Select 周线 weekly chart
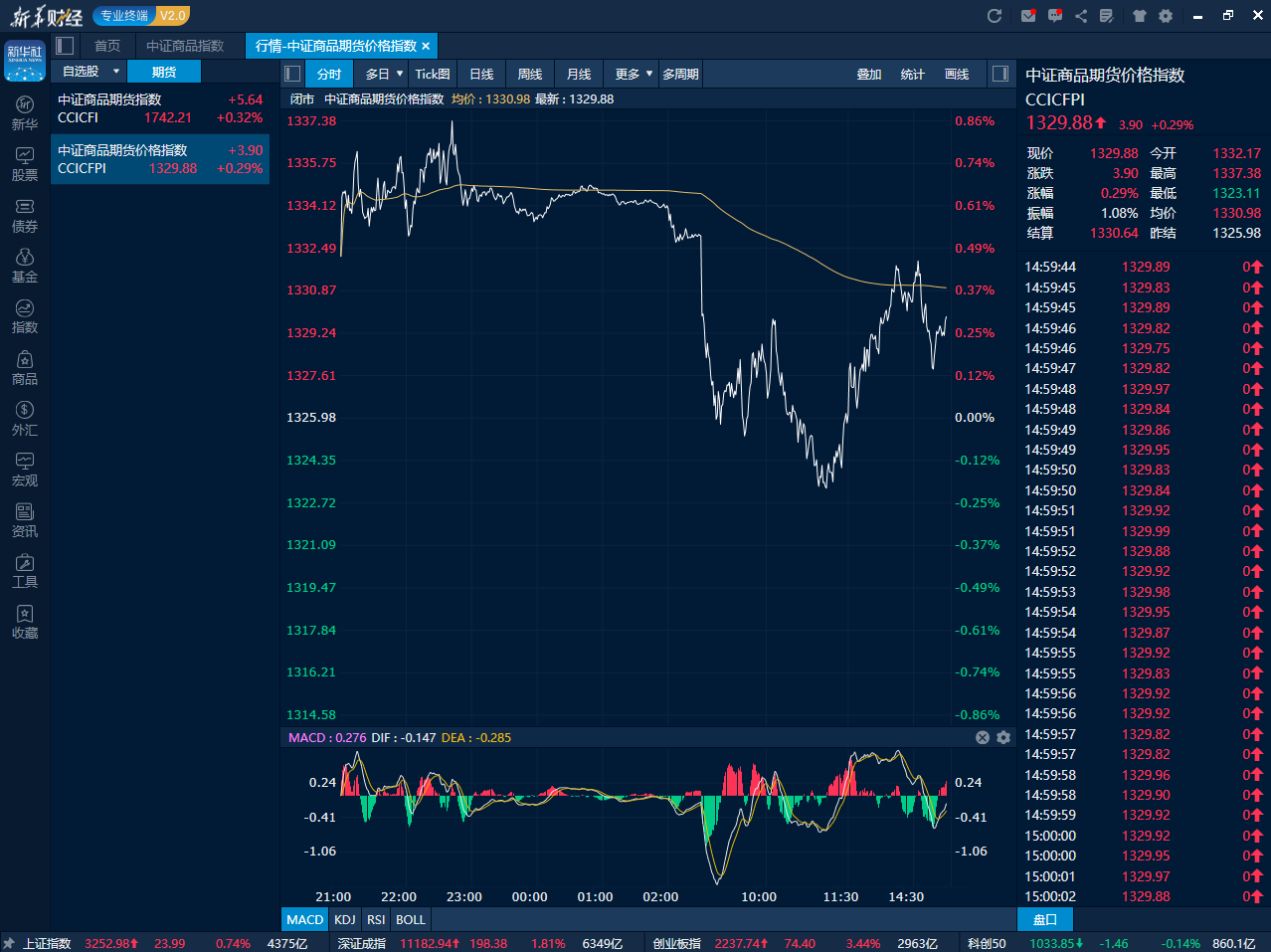The height and width of the screenshot is (952, 1271). [530, 74]
